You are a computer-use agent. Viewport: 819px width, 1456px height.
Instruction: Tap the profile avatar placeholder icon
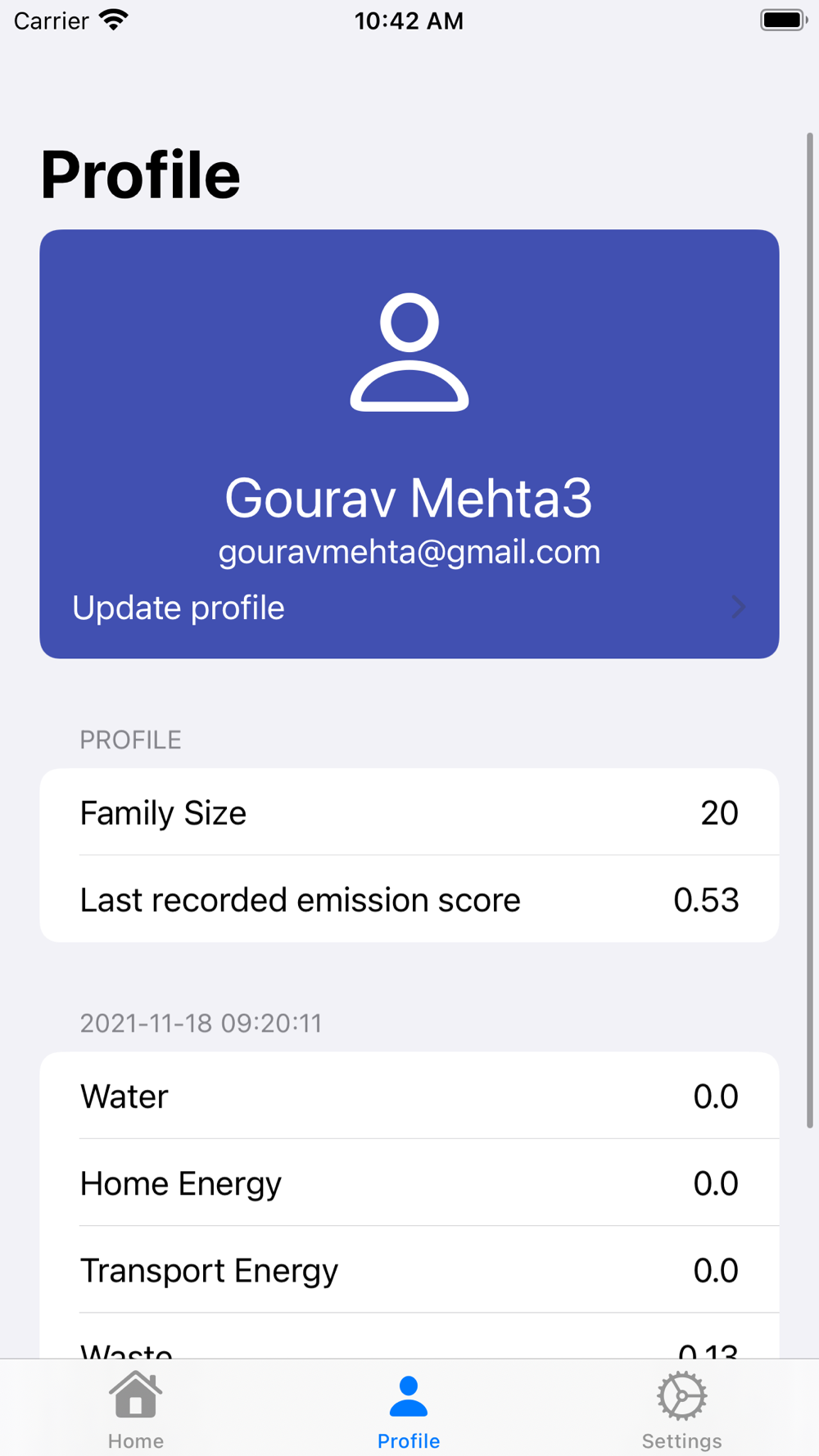[409, 352]
